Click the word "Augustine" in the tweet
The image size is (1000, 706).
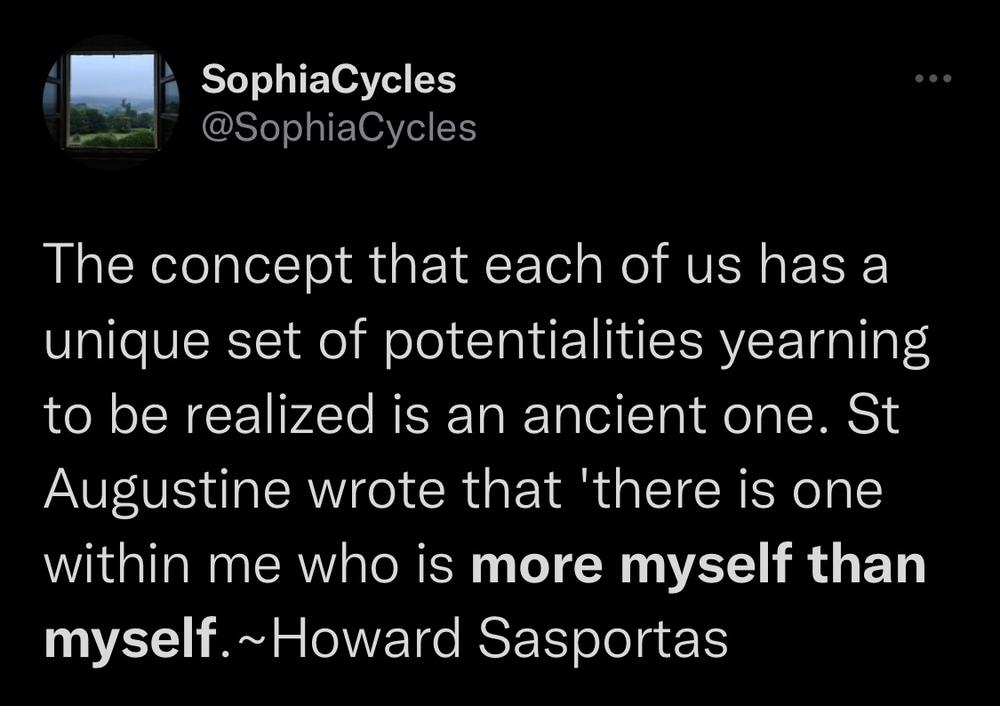[x=167, y=490]
